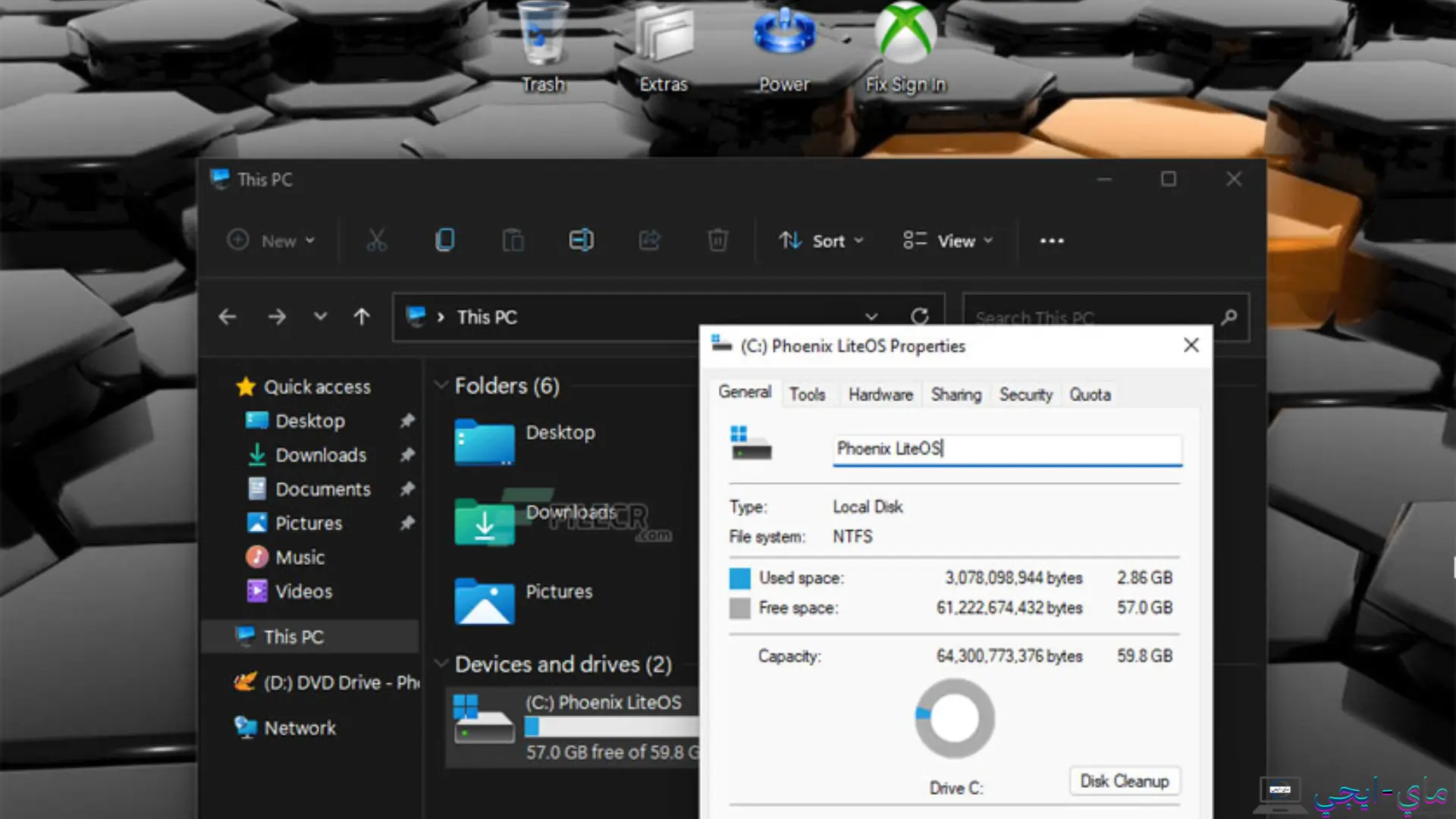Go back with the left arrow

click(x=227, y=317)
